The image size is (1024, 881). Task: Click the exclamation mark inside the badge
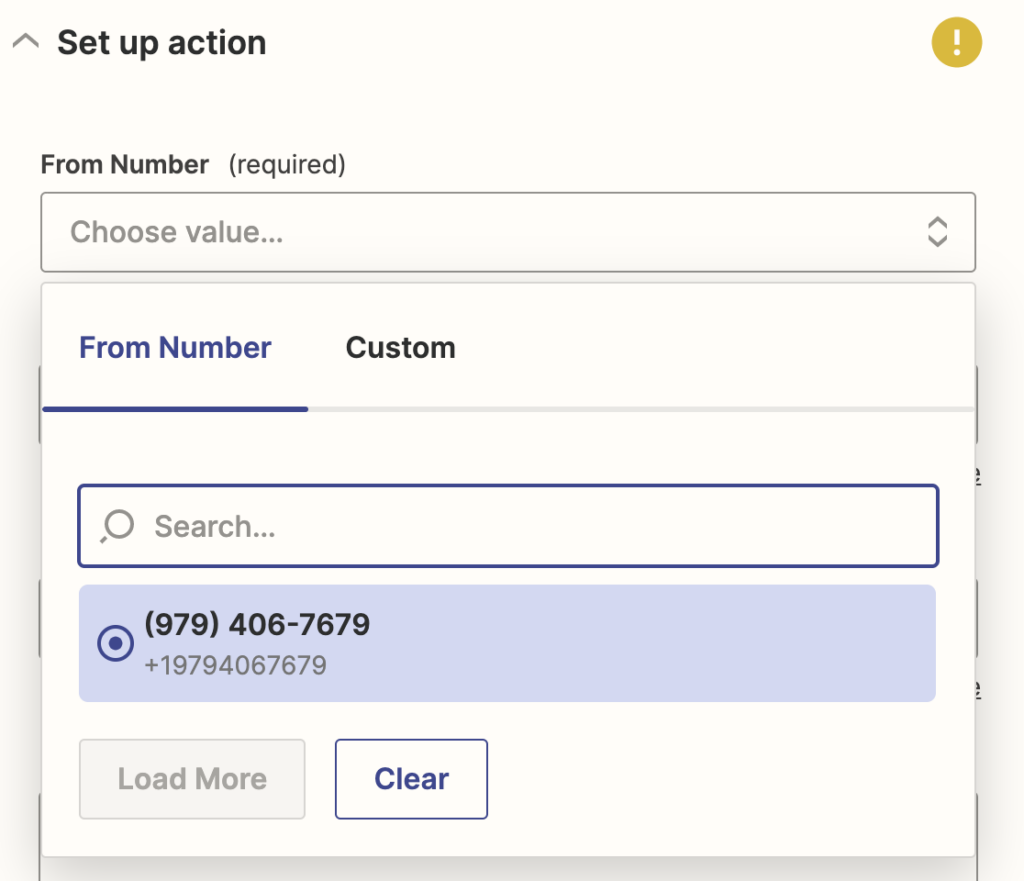pyautogui.click(x=956, y=42)
